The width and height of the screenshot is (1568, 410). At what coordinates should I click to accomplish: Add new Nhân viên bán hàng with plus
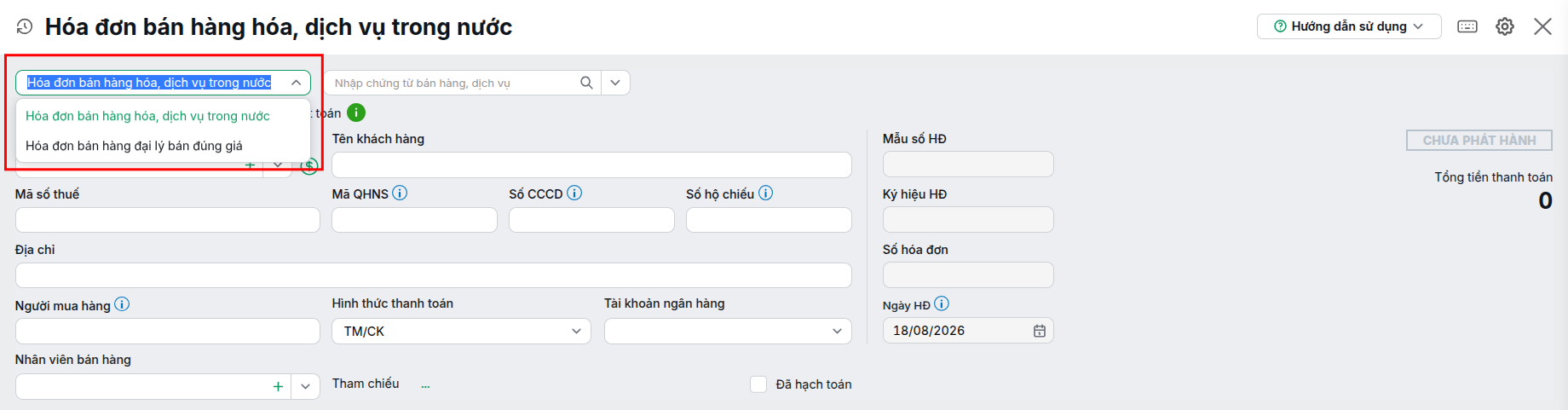click(x=278, y=386)
